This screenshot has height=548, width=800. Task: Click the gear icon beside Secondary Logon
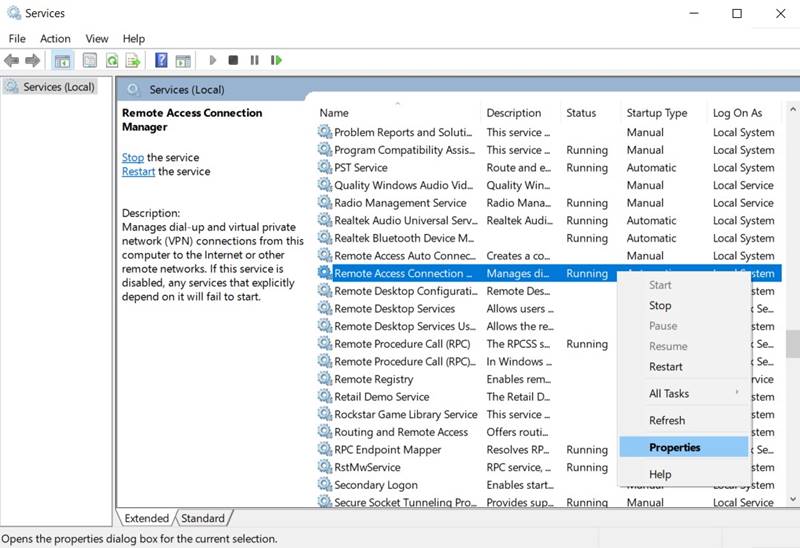324,484
